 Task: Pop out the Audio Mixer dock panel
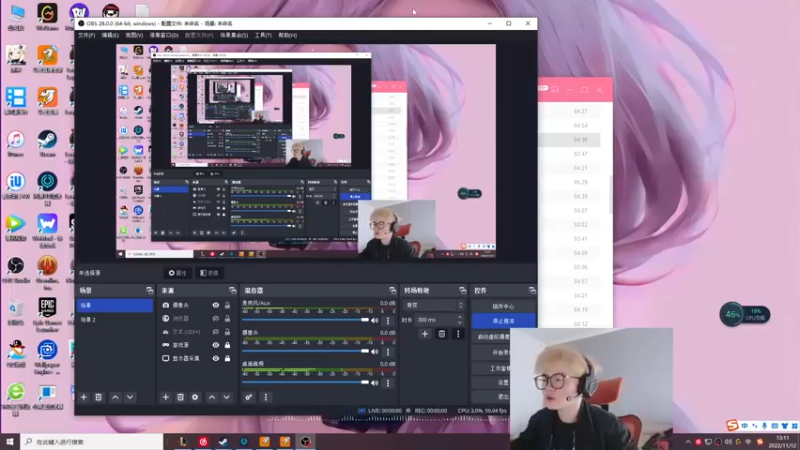(392, 290)
